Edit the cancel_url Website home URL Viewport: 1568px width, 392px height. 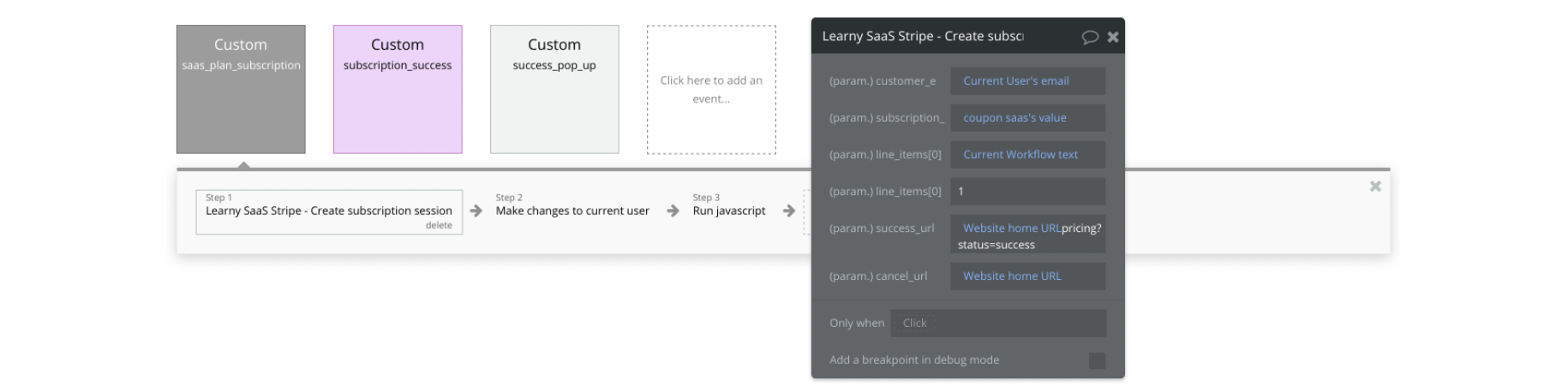point(1012,276)
